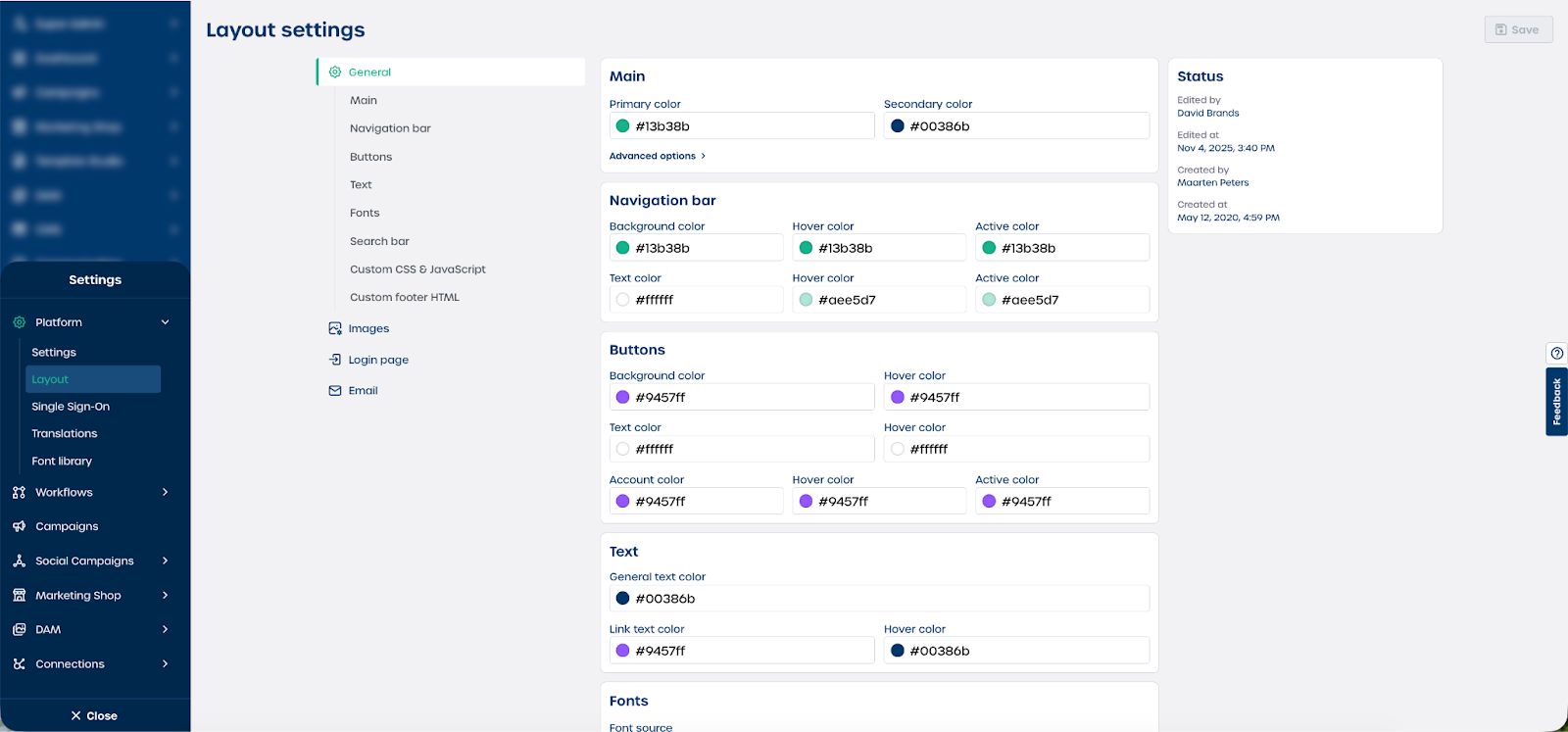1568x732 pixels.
Task: Open the Primary color swatch picker
Action: pos(622,126)
